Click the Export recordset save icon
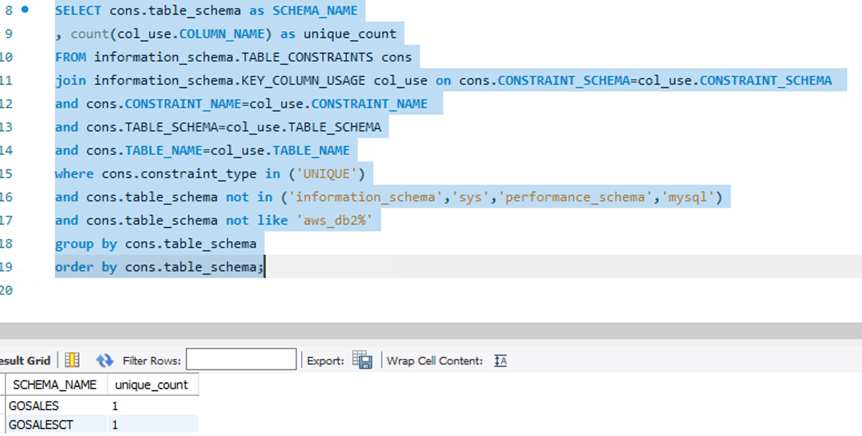 click(x=363, y=360)
